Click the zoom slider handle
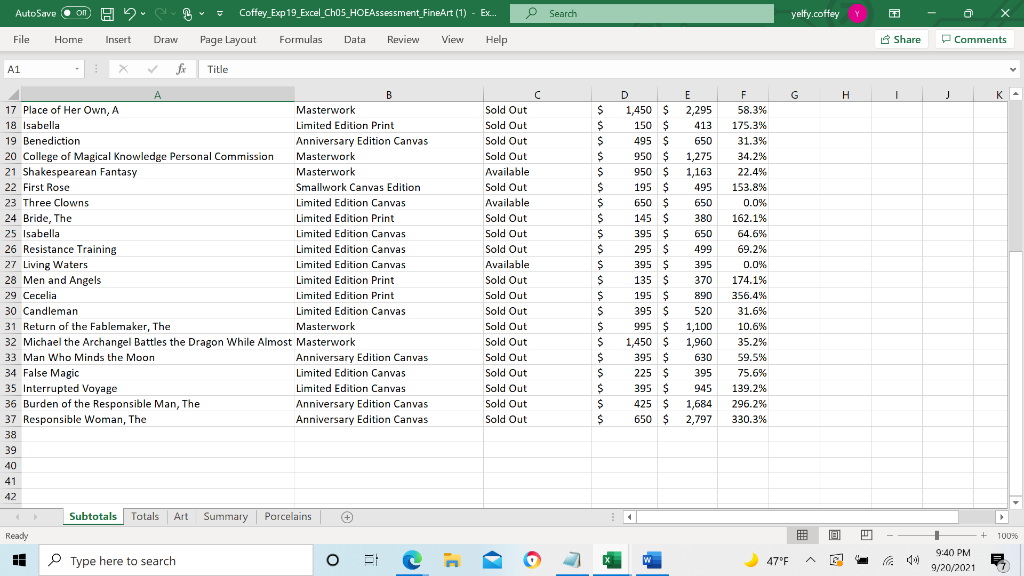Image resolution: width=1024 pixels, height=576 pixels. click(x=936, y=536)
